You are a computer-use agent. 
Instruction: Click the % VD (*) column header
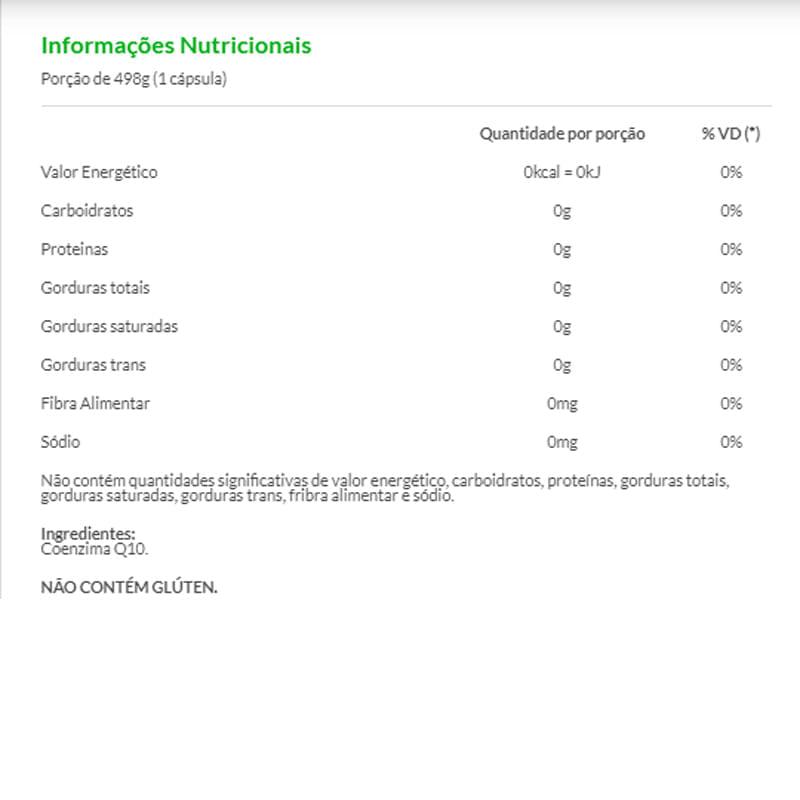[x=731, y=133]
